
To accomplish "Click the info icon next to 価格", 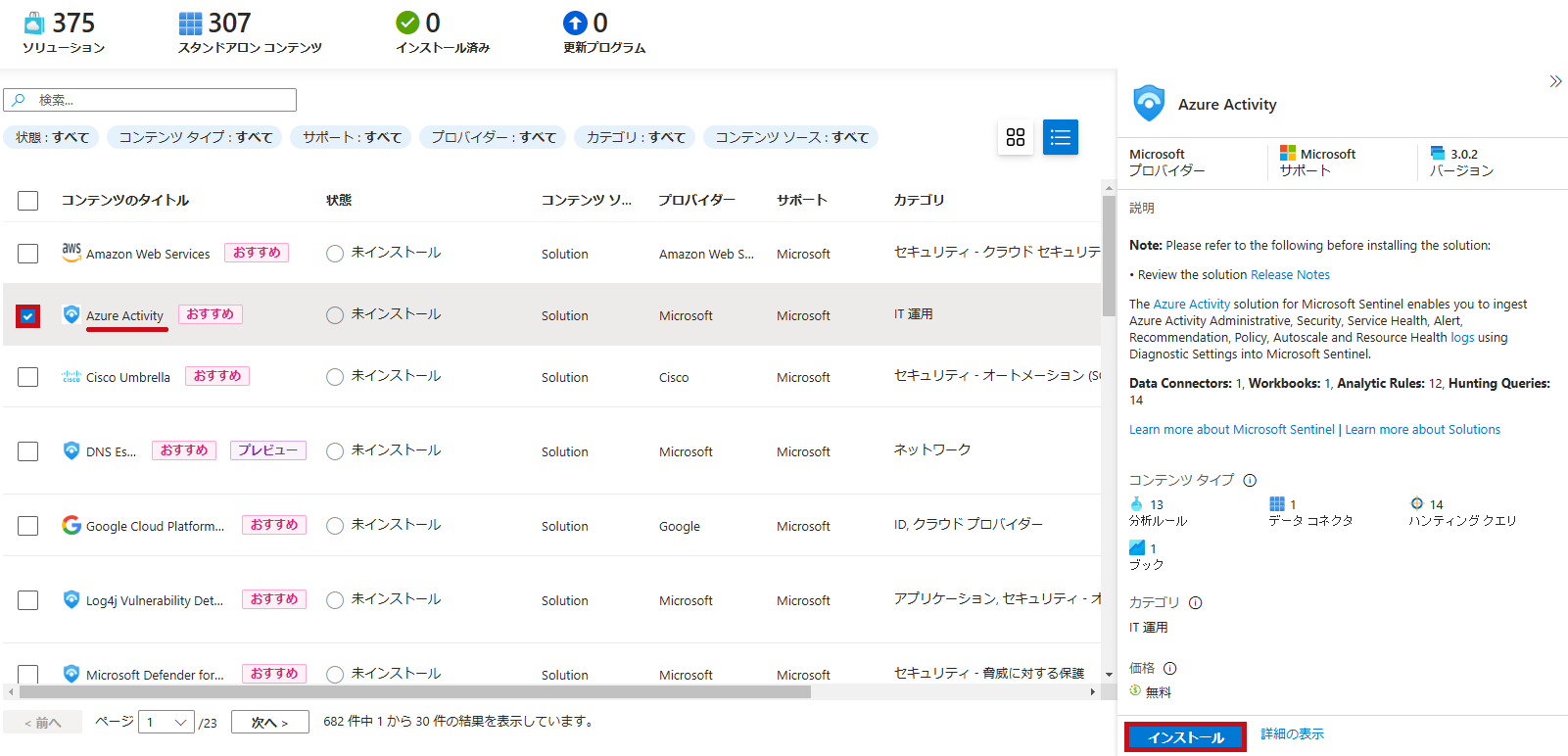I will pos(1169,668).
